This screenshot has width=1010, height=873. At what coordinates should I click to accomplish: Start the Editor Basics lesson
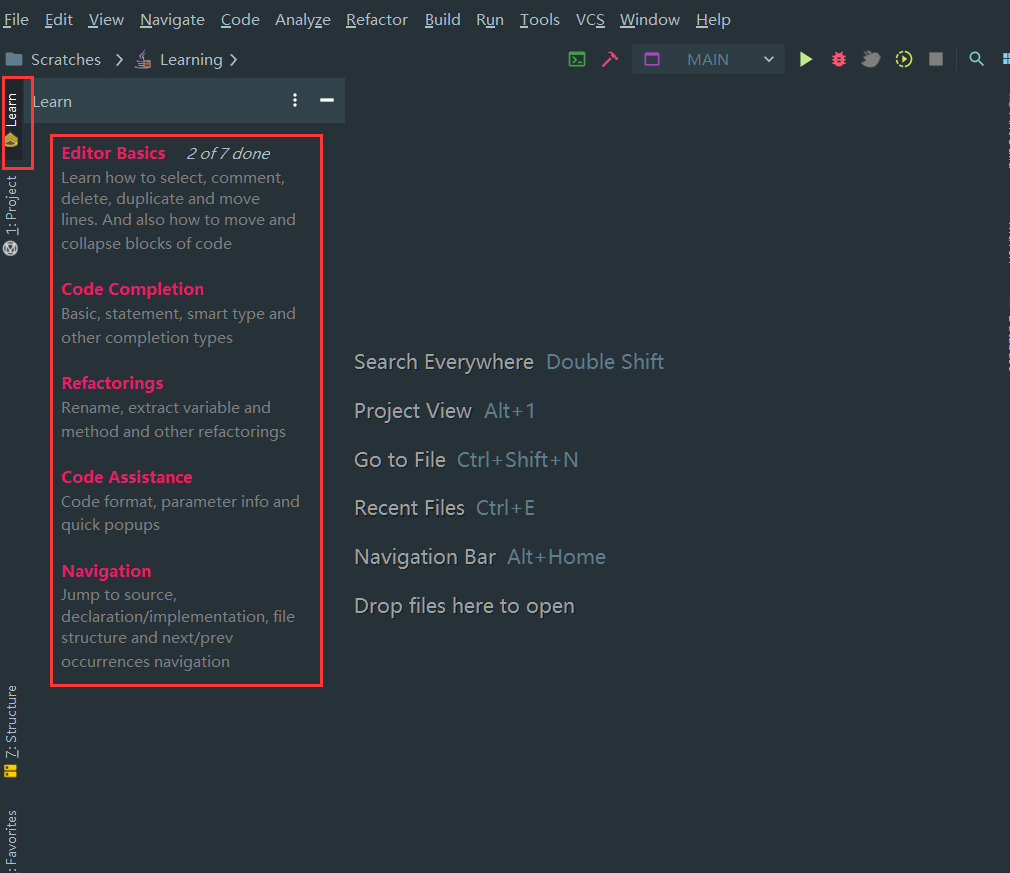click(113, 153)
